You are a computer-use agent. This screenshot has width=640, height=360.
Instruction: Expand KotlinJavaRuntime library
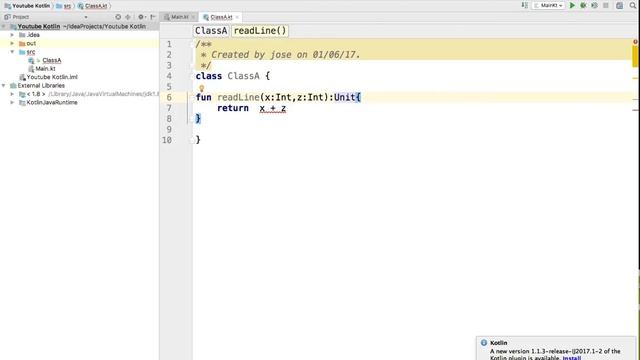[x=12, y=102]
